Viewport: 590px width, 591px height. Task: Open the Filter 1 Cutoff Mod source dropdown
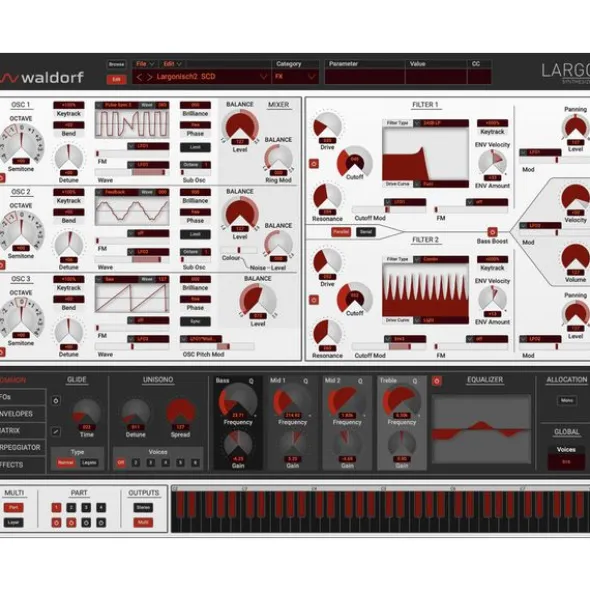point(405,202)
